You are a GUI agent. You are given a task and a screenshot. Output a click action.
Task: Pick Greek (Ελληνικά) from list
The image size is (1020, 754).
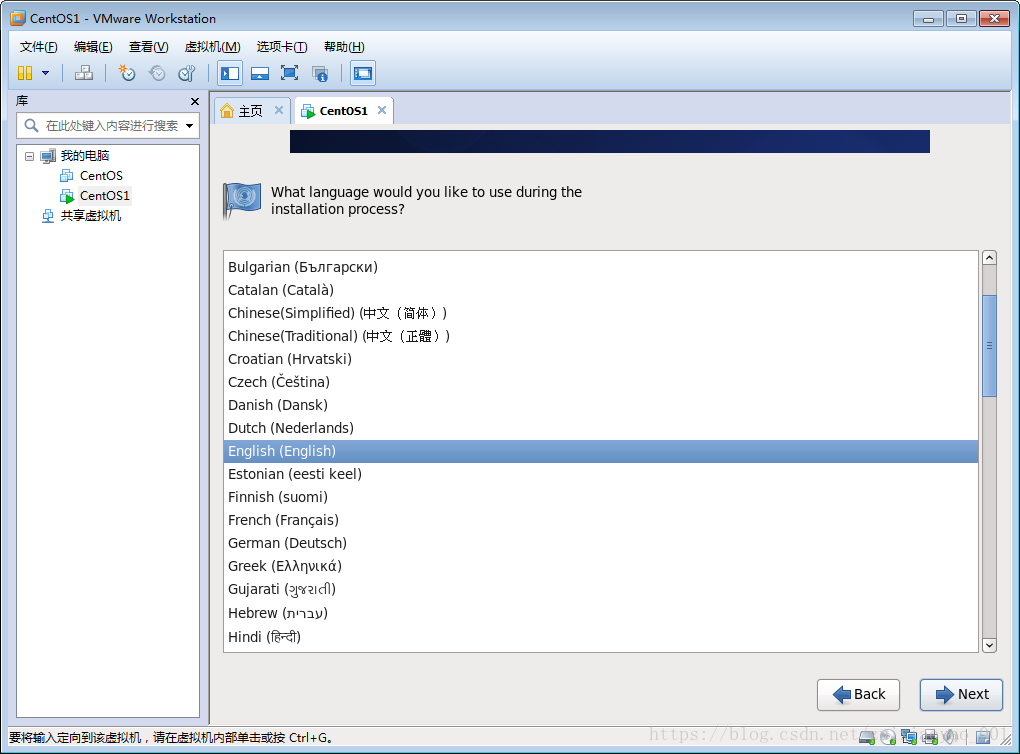600,566
